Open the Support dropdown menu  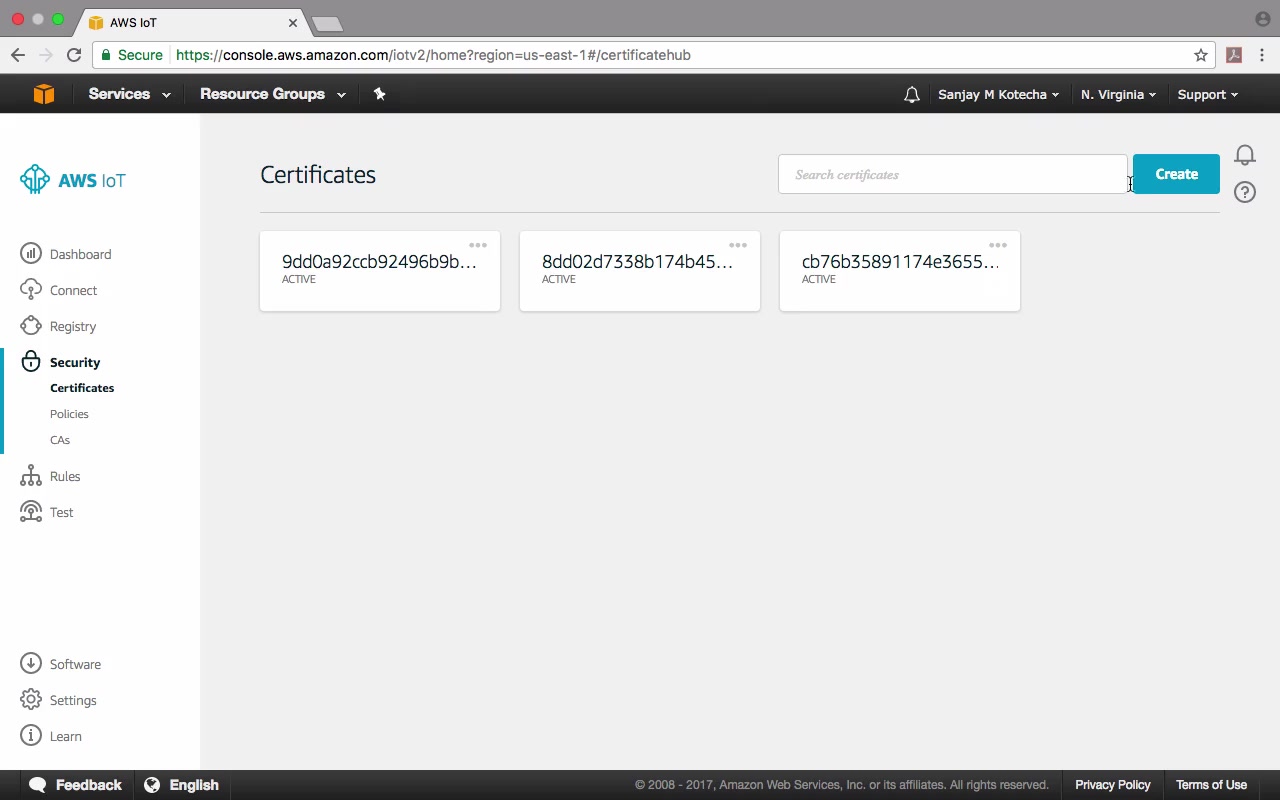pos(1207,95)
